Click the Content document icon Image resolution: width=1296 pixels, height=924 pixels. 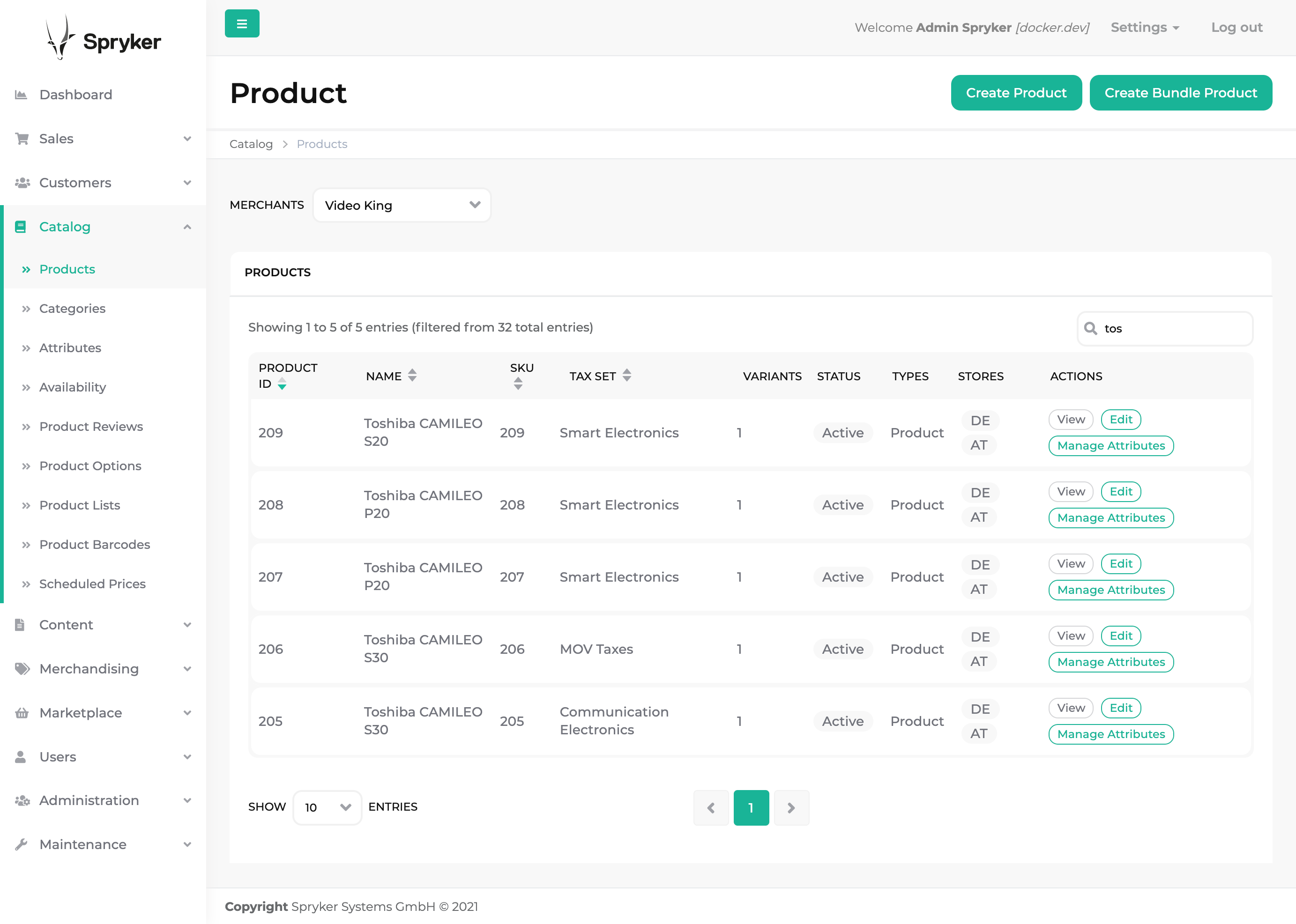[x=19, y=625]
